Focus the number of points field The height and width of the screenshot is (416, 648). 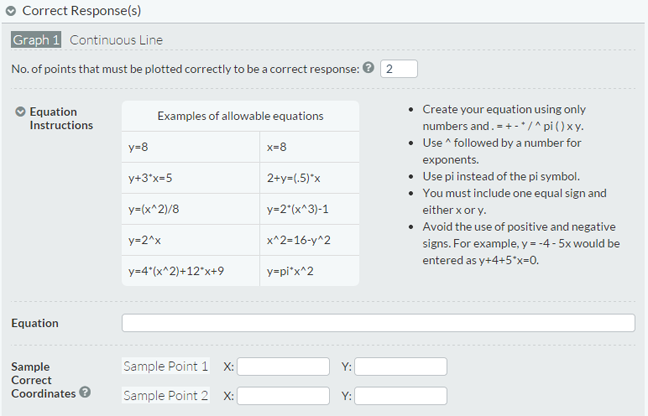click(399, 69)
